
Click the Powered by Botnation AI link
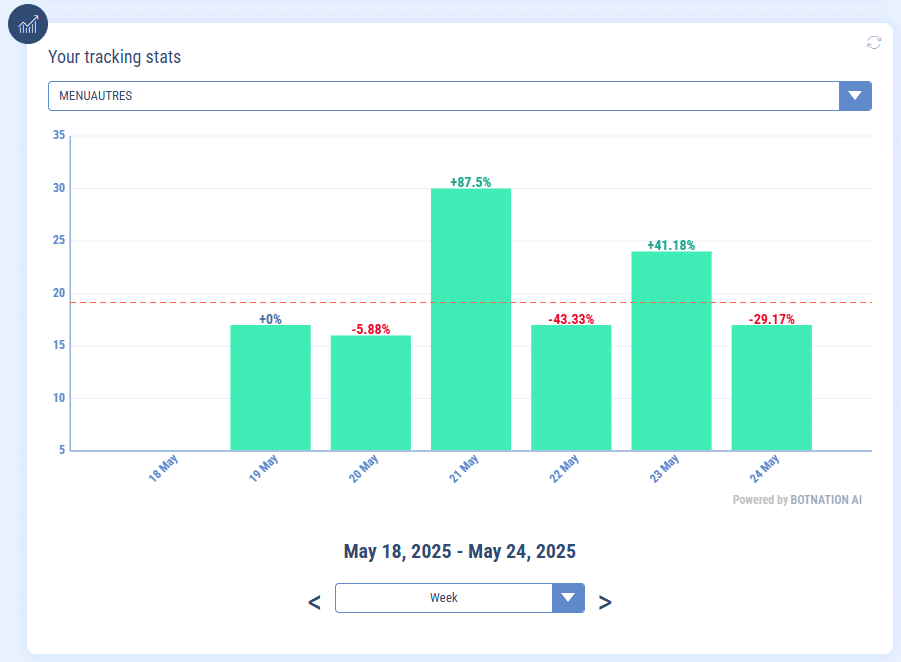pyautogui.click(x=796, y=500)
